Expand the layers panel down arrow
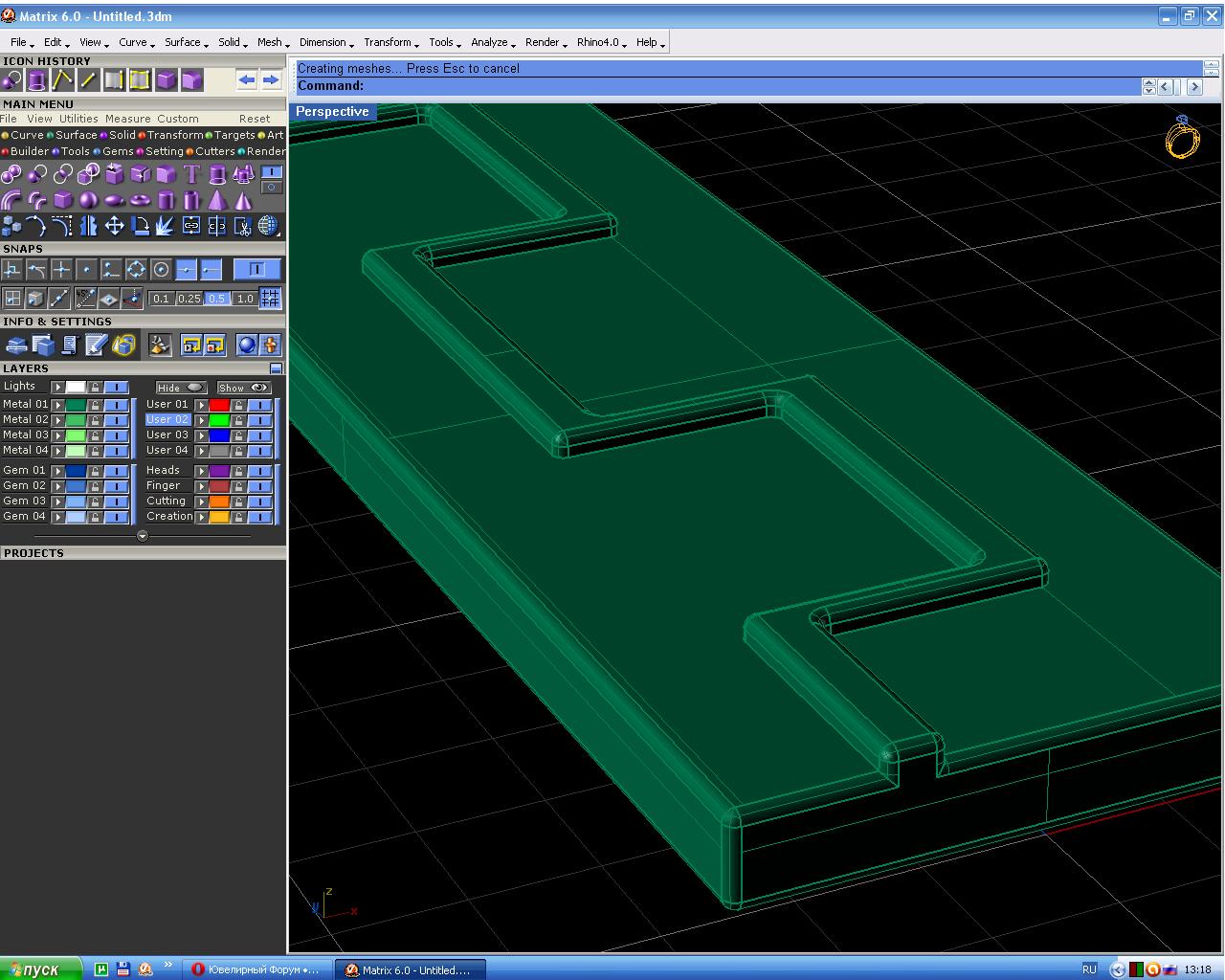1225x980 pixels. coord(143,536)
